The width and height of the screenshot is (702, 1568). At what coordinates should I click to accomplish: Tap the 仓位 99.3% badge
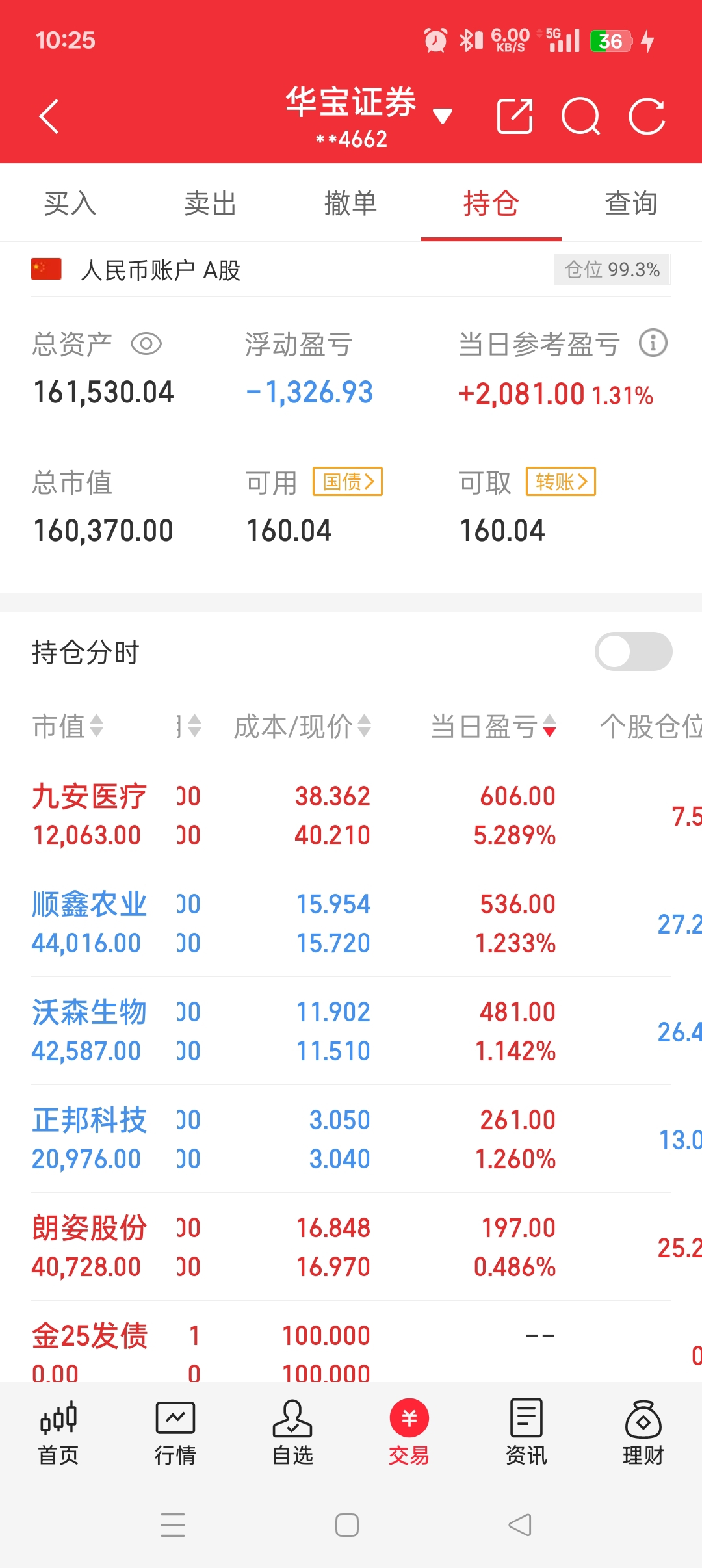(x=612, y=269)
